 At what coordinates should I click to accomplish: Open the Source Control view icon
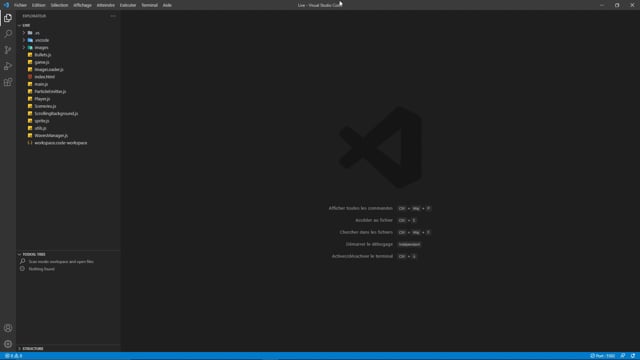(8, 50)
